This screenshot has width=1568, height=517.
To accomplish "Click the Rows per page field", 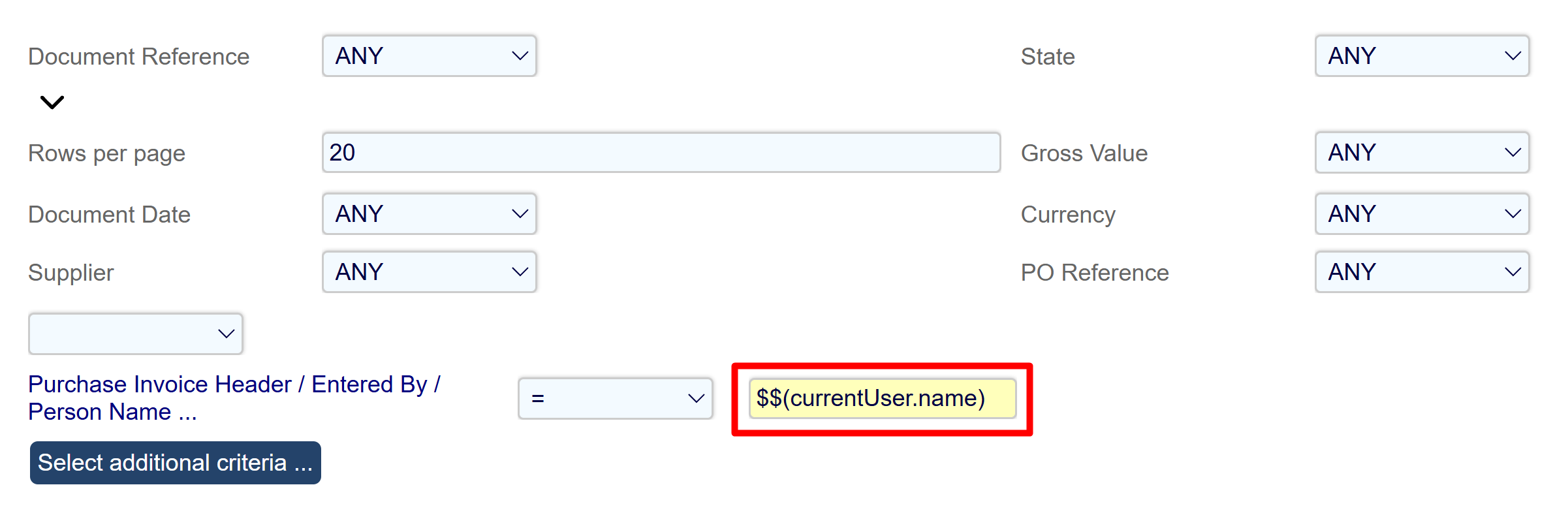I will point(661,153).
